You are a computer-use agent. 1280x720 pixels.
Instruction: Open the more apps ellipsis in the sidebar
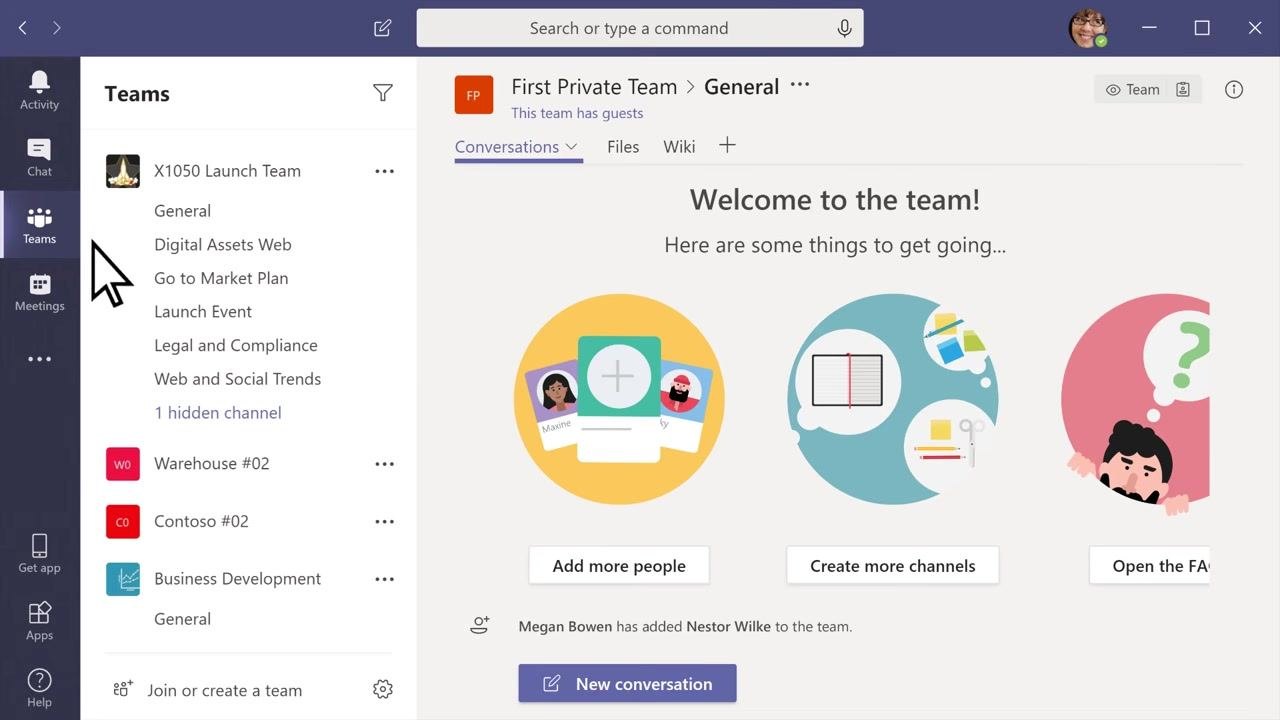click(39, 359)
